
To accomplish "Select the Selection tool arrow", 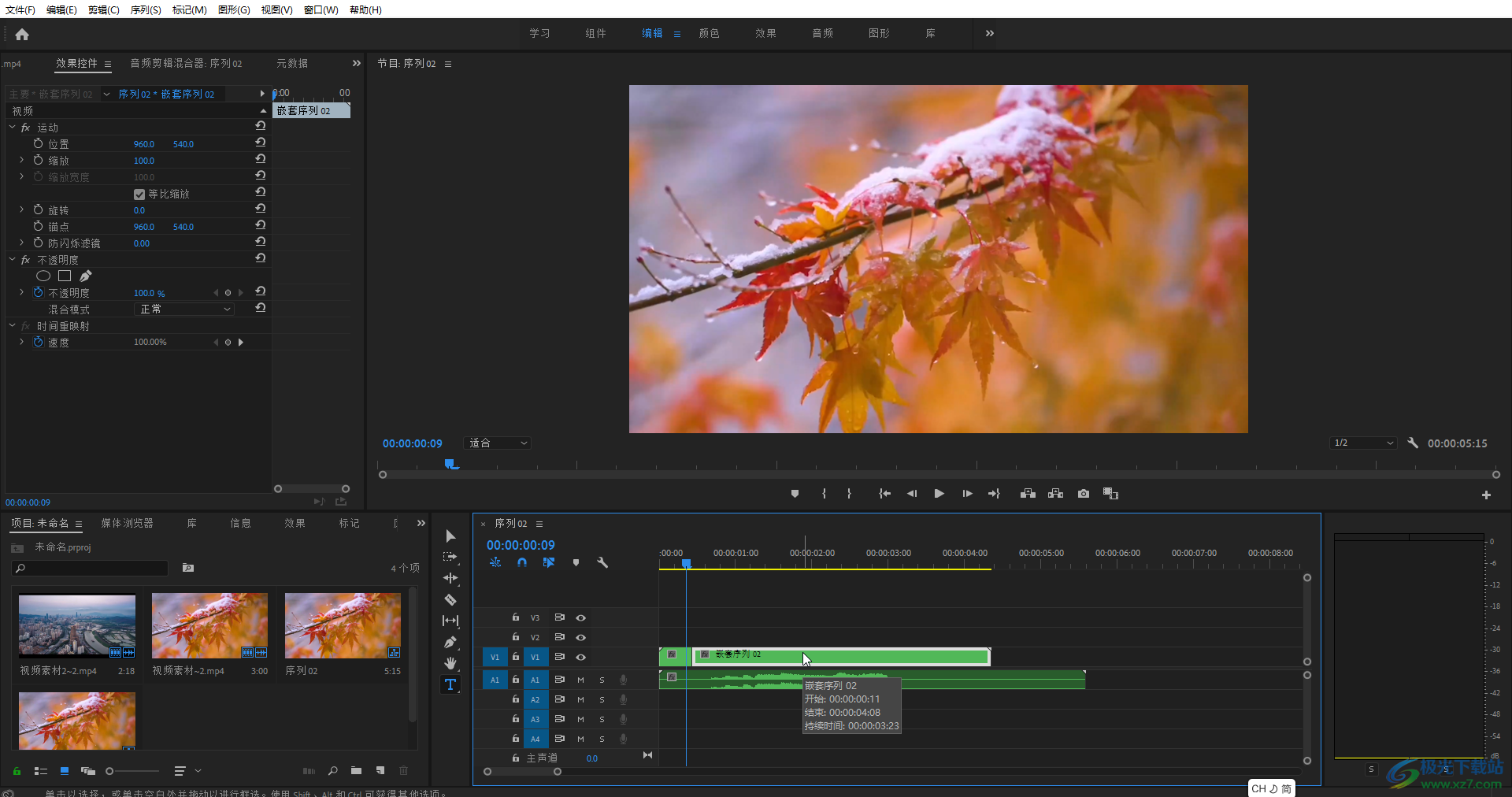I will point(450,536).
